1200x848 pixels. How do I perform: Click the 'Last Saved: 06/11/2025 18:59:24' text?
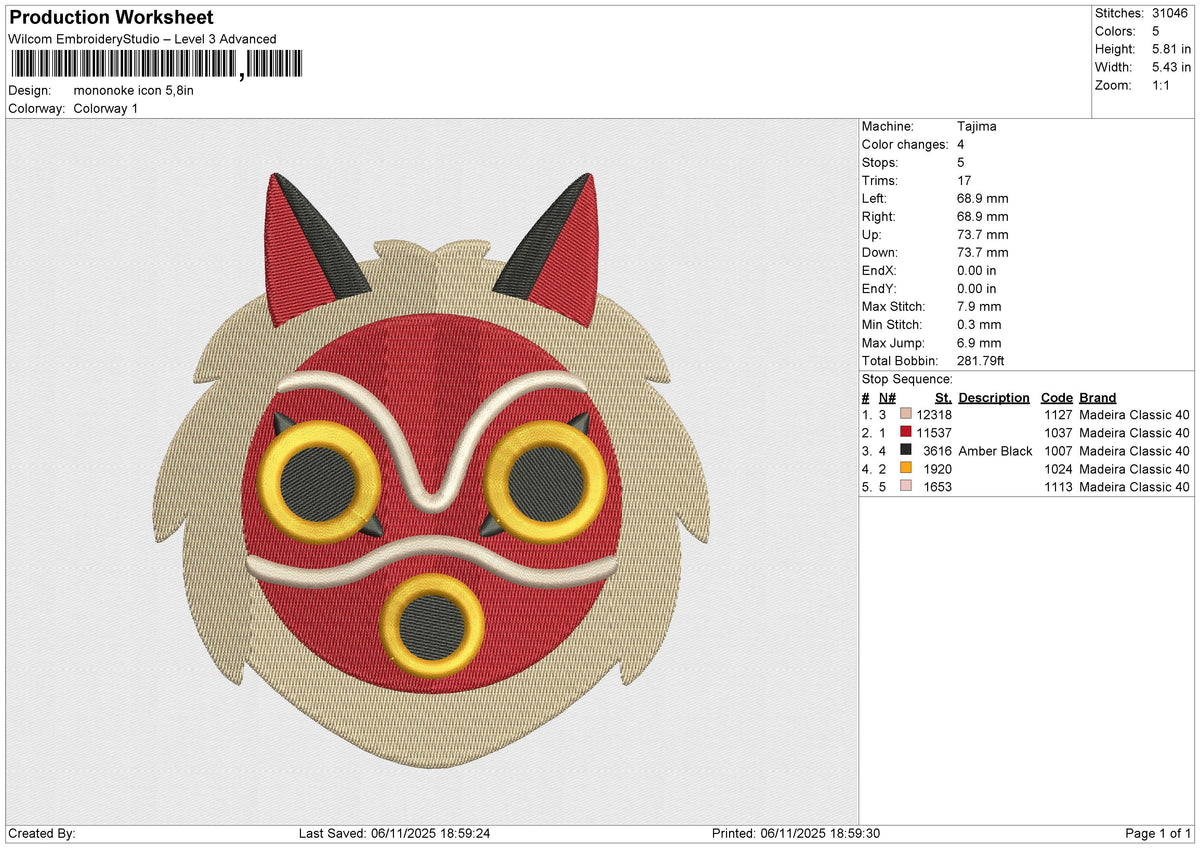click(394, 834)
